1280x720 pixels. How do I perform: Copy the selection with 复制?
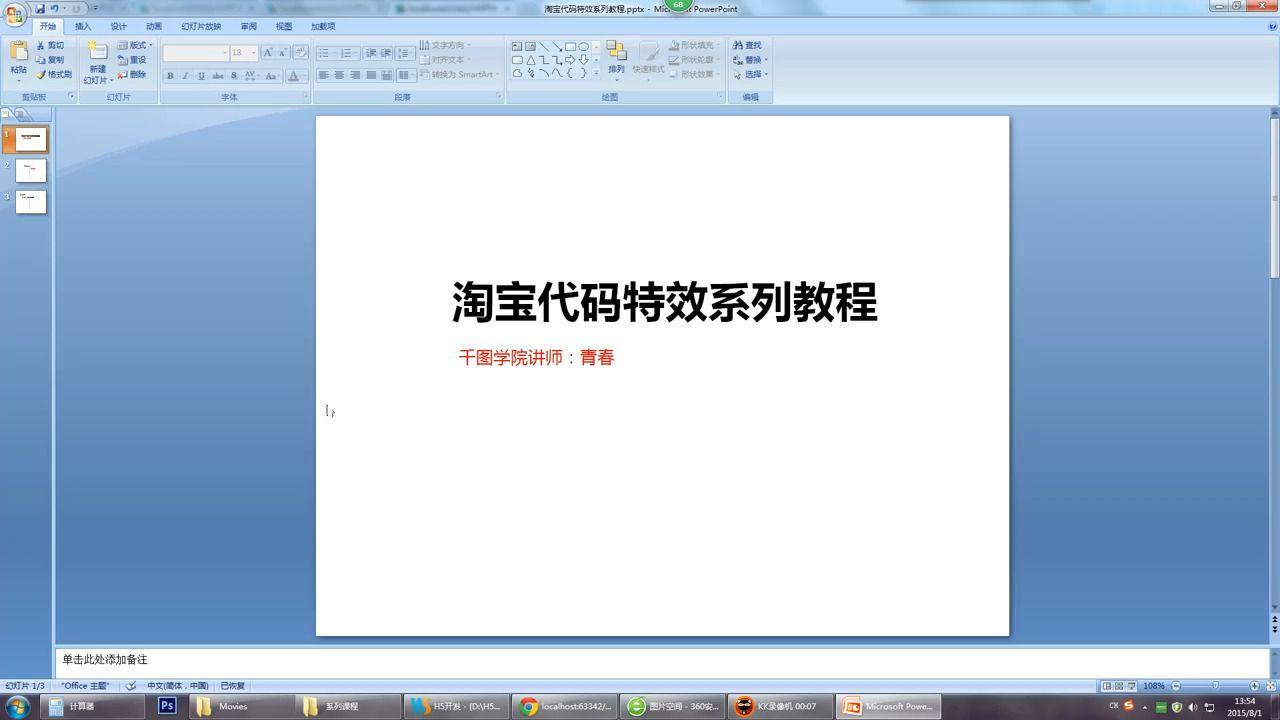coord(50,60)
